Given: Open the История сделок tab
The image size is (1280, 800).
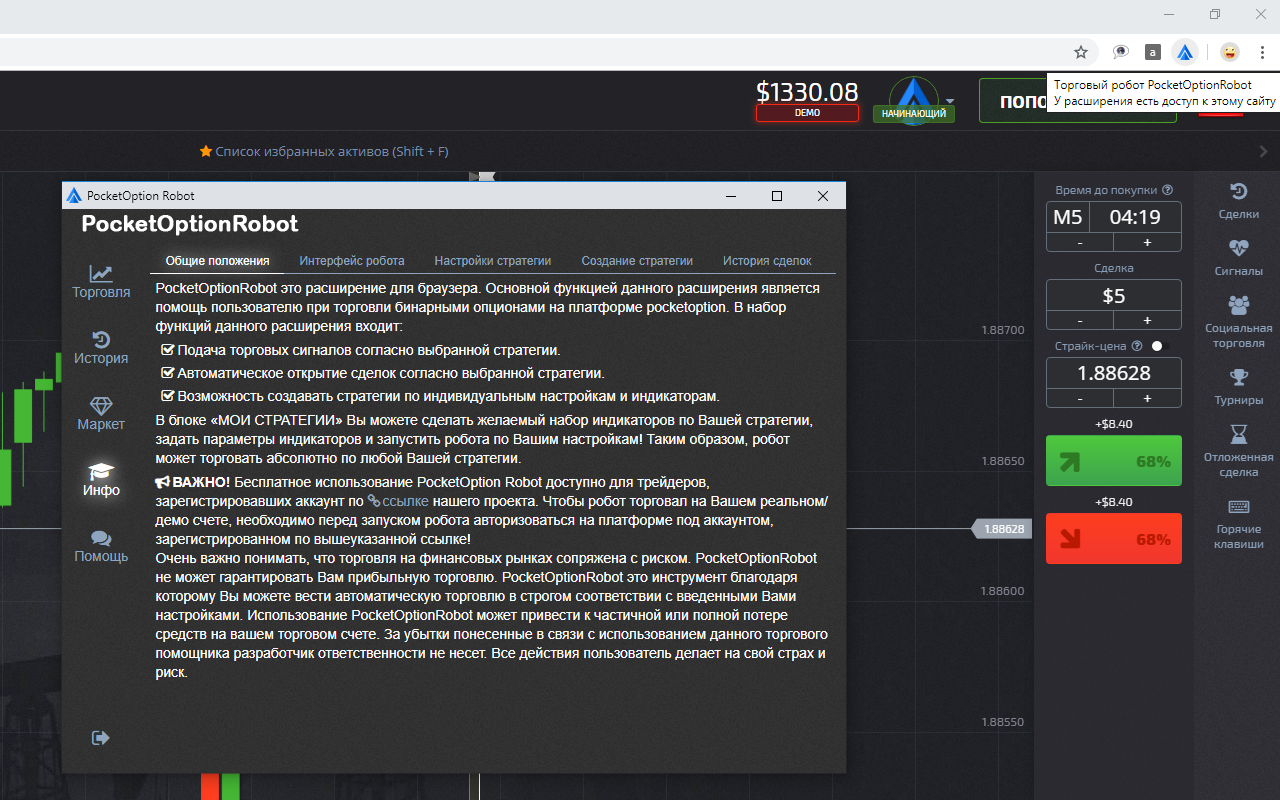Looking at the screenshot, I should coord(767,261).
